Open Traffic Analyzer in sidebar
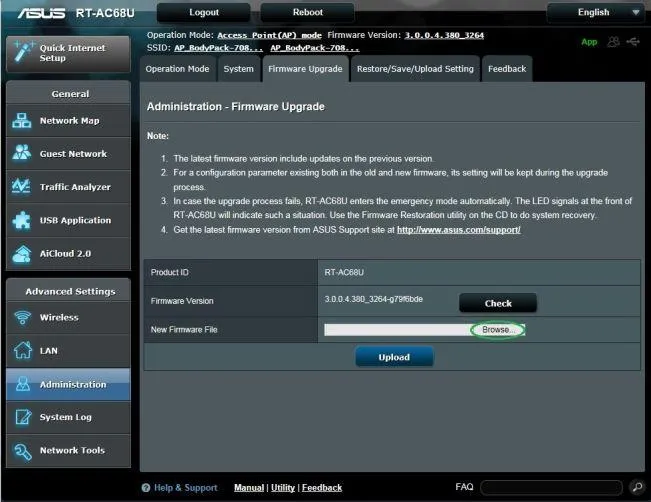This screenshot has height=502, width=651. pyautogui.click(x=69, y=187)
